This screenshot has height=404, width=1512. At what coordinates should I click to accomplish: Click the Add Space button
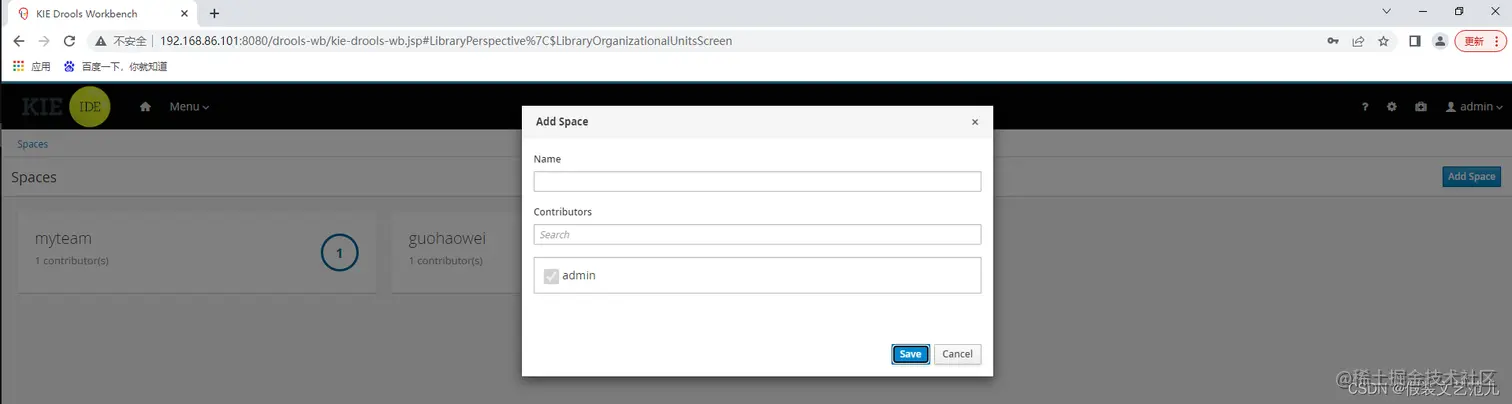pos(1471,176)
